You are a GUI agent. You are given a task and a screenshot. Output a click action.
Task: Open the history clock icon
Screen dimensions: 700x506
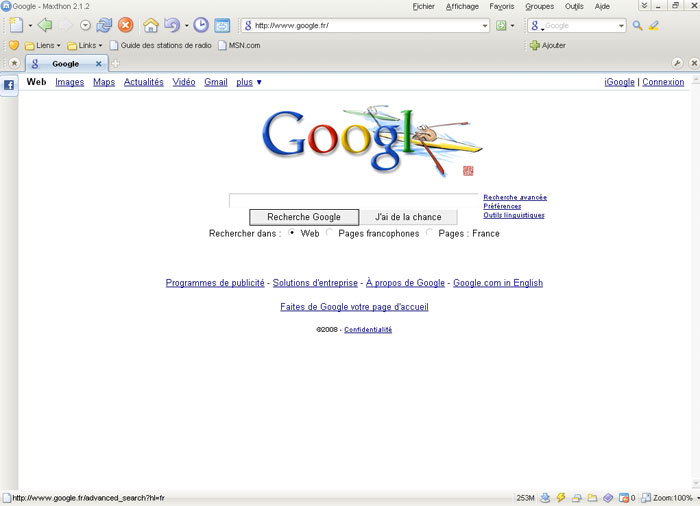point(201,25)
